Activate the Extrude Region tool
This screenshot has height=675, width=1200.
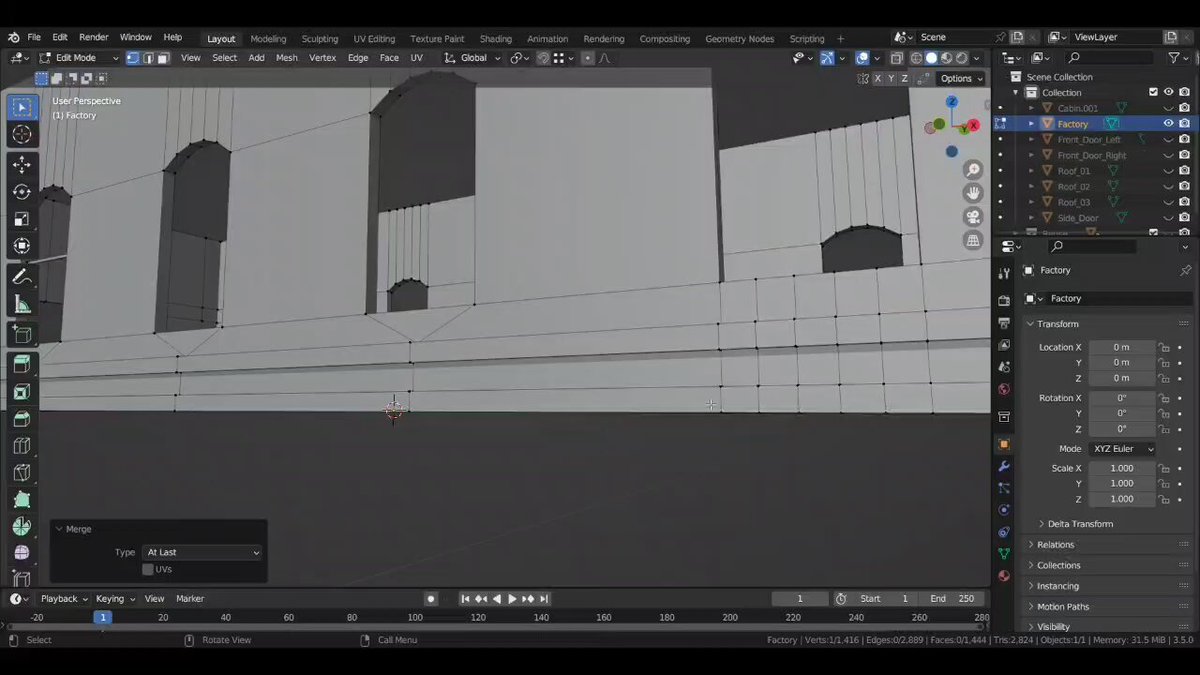22,365
